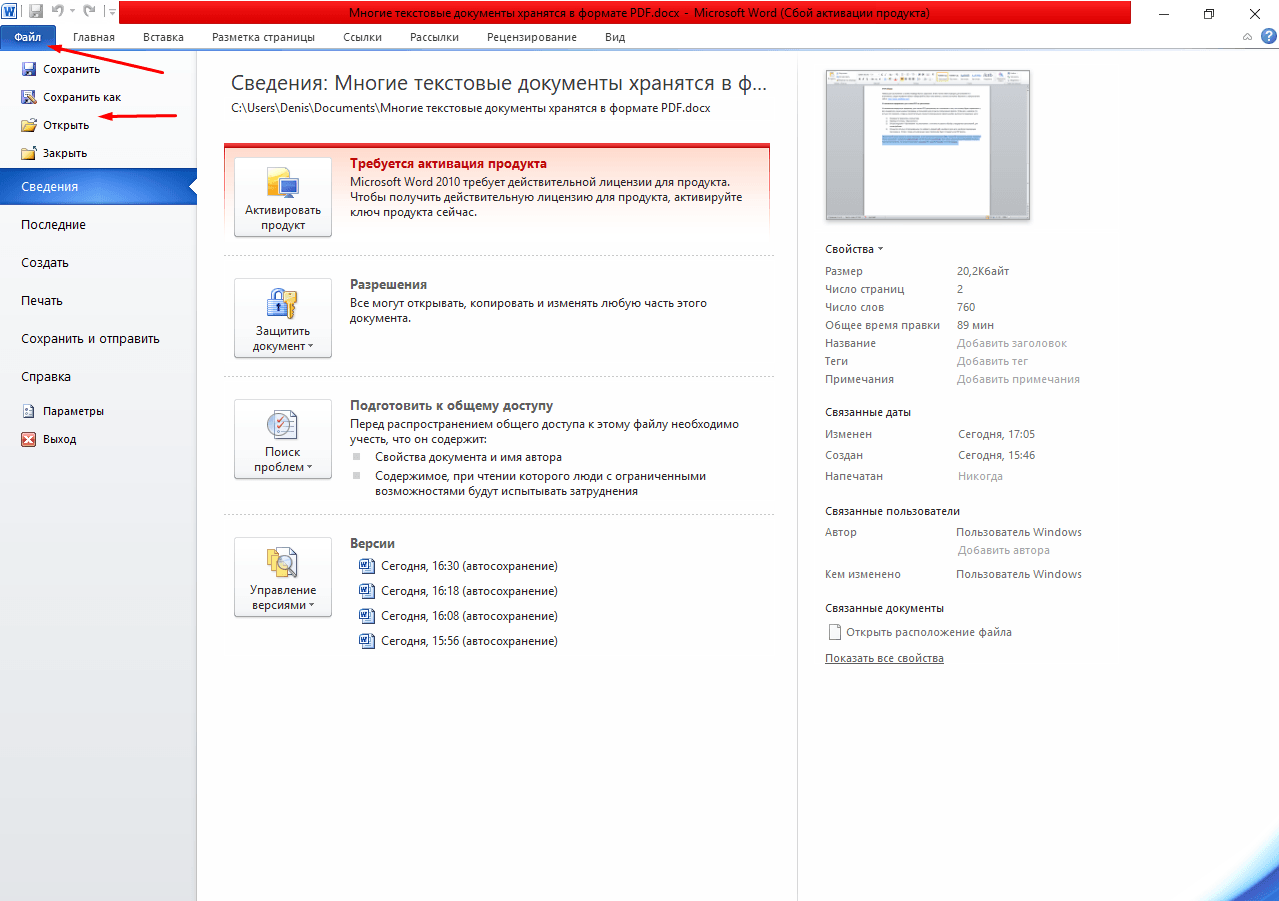Click the Добавить тег field

(x=992, y=361)
